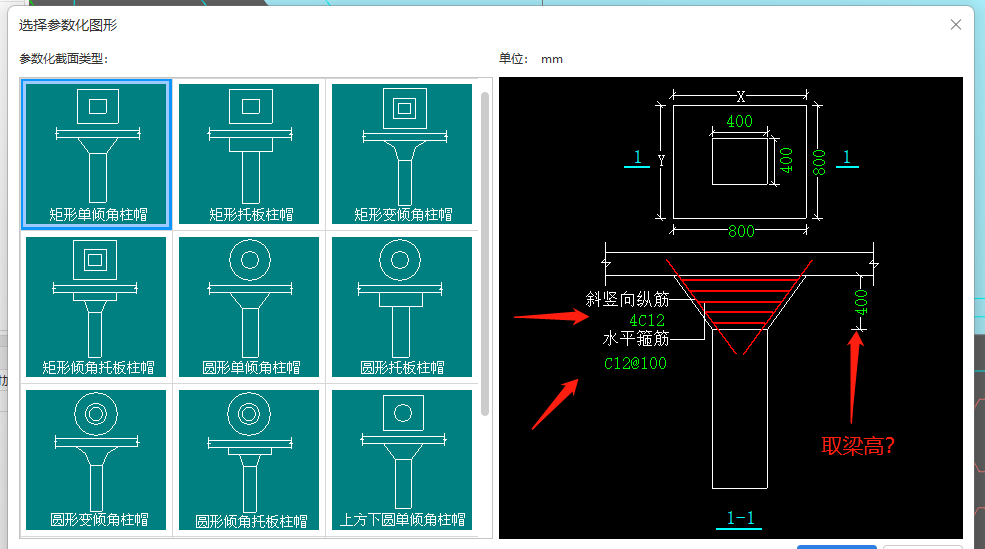Click the 斜竖向纵筋 label
985x549 pixels.
[628, 299]
